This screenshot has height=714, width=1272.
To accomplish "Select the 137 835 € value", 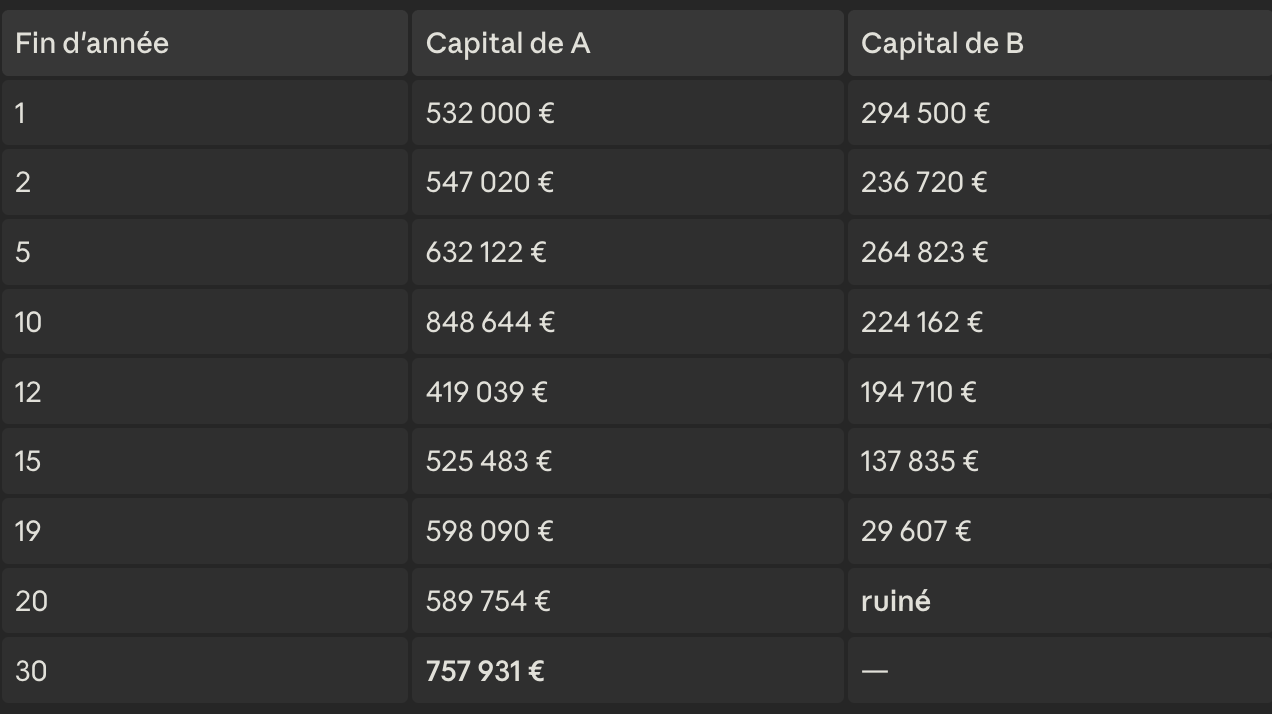I will [920, 461].
